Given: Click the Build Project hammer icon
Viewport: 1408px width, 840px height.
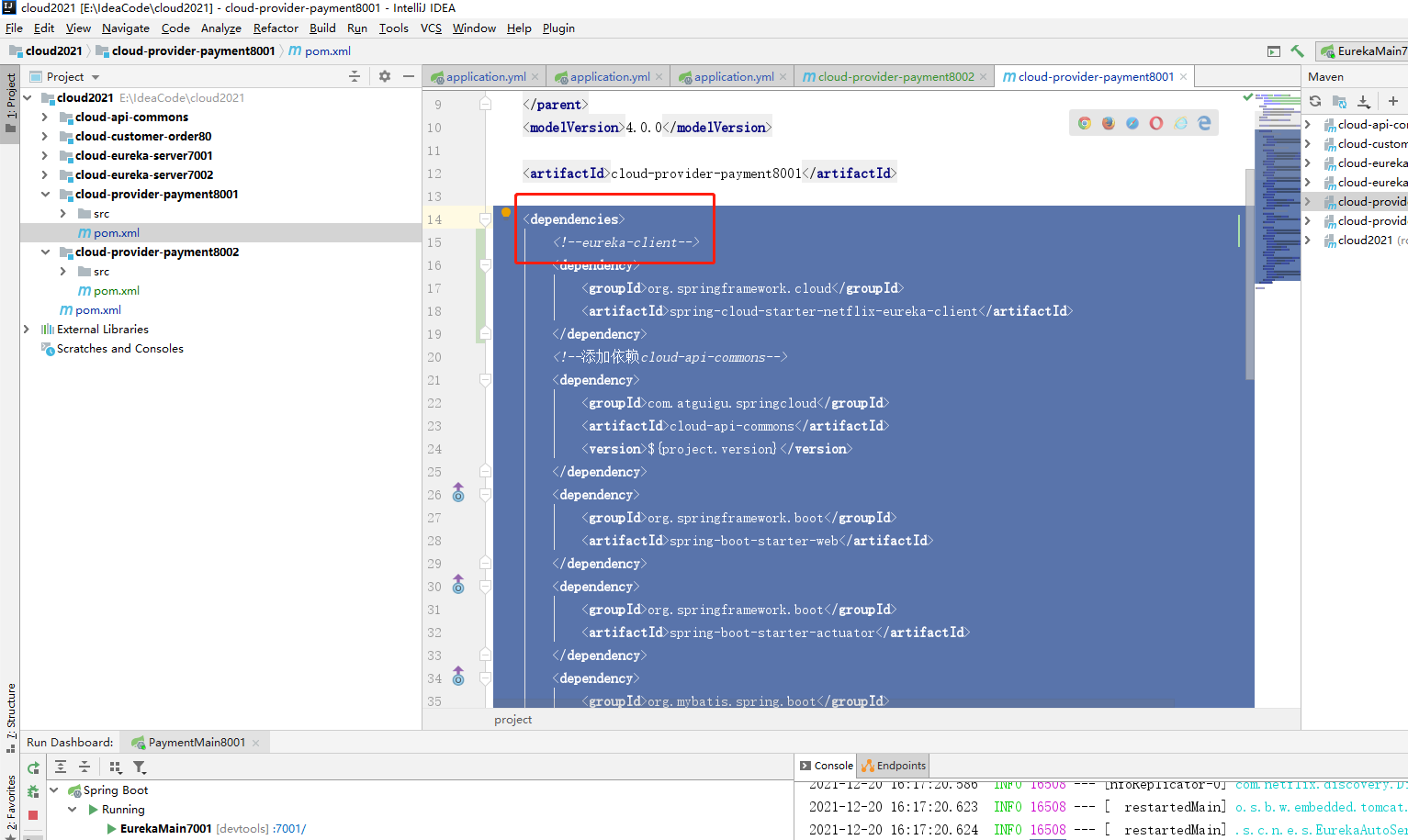Looking at the screenshot, I should pos(1297,51).
